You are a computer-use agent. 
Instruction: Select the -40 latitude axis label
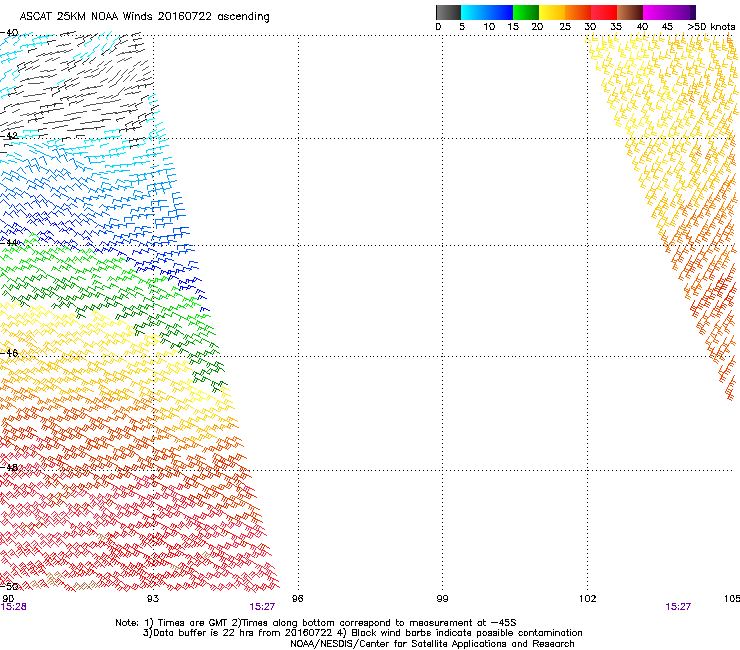click(9, 33)
